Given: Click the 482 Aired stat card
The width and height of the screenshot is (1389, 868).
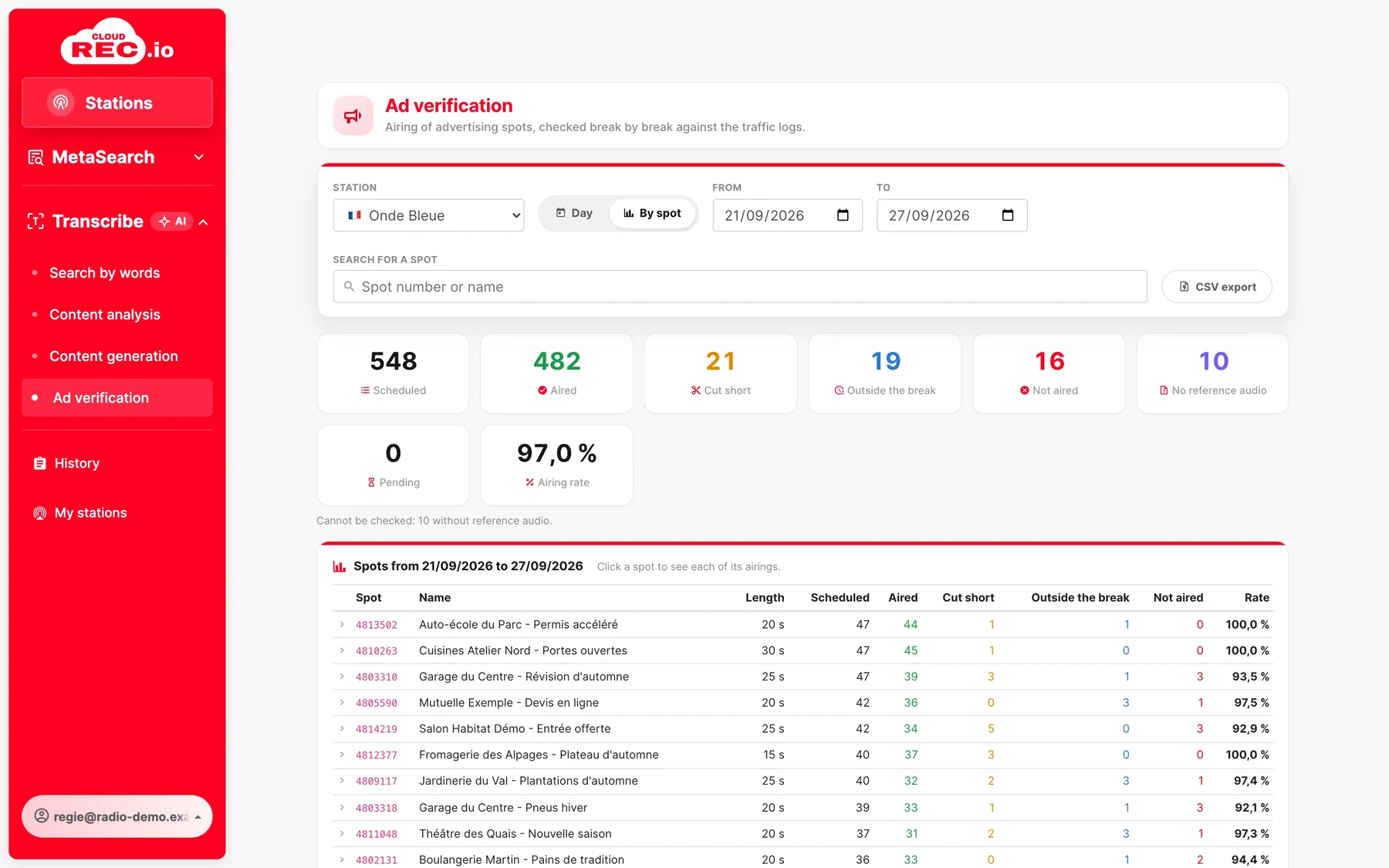Looking at the screenshot, I should (x=557, y=373).
